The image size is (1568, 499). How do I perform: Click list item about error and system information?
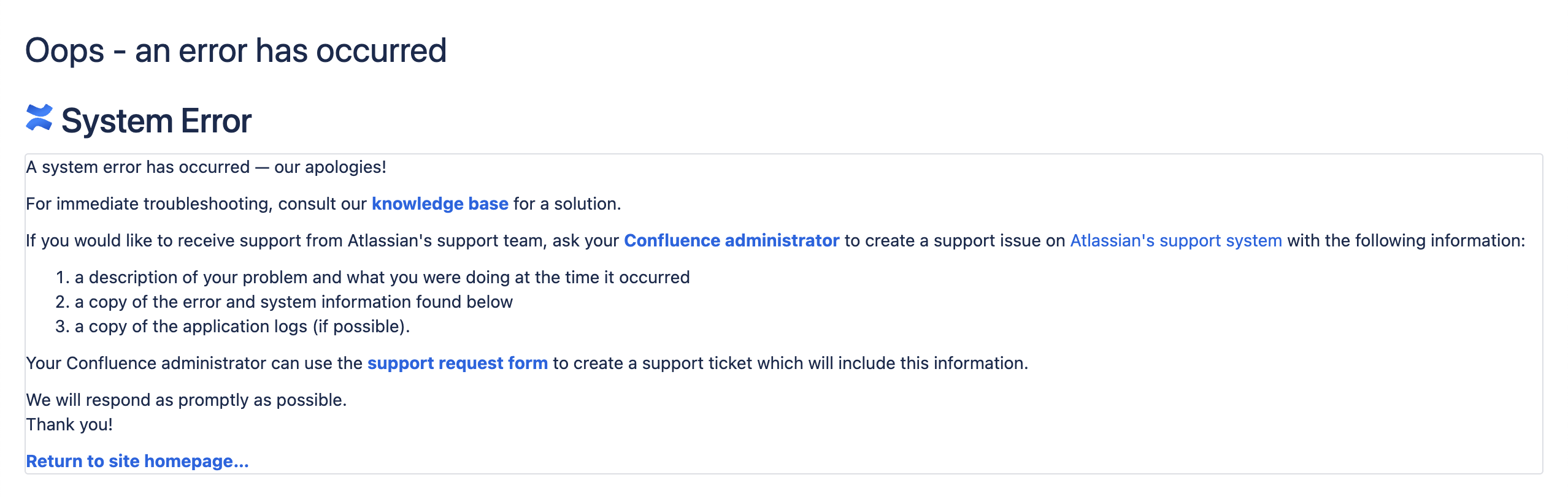(x=293, y=302)
